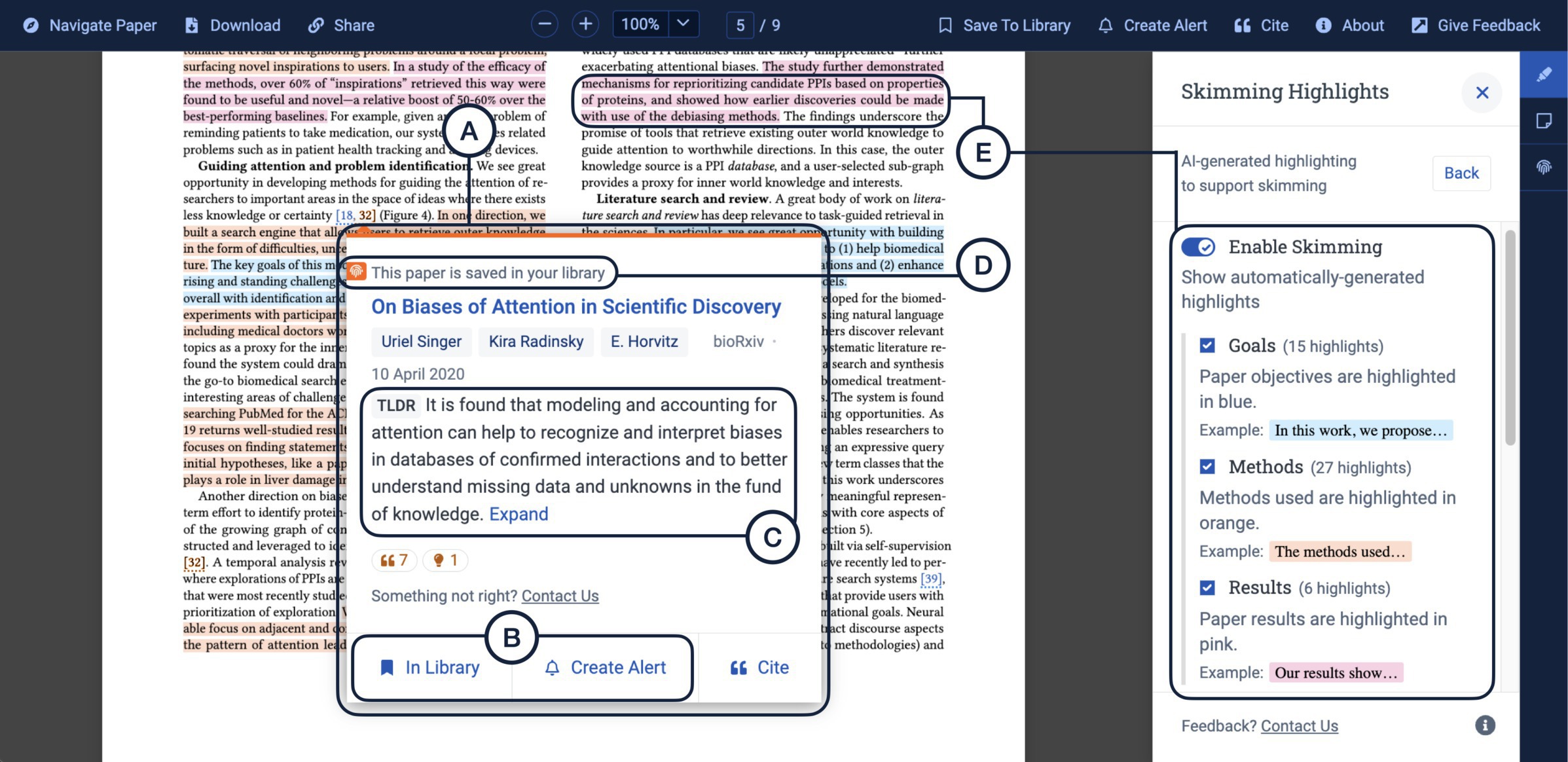Click the fingerprint icon in right sidebar
This screenshot has height=762, width=1568.
pos(1544,168)
